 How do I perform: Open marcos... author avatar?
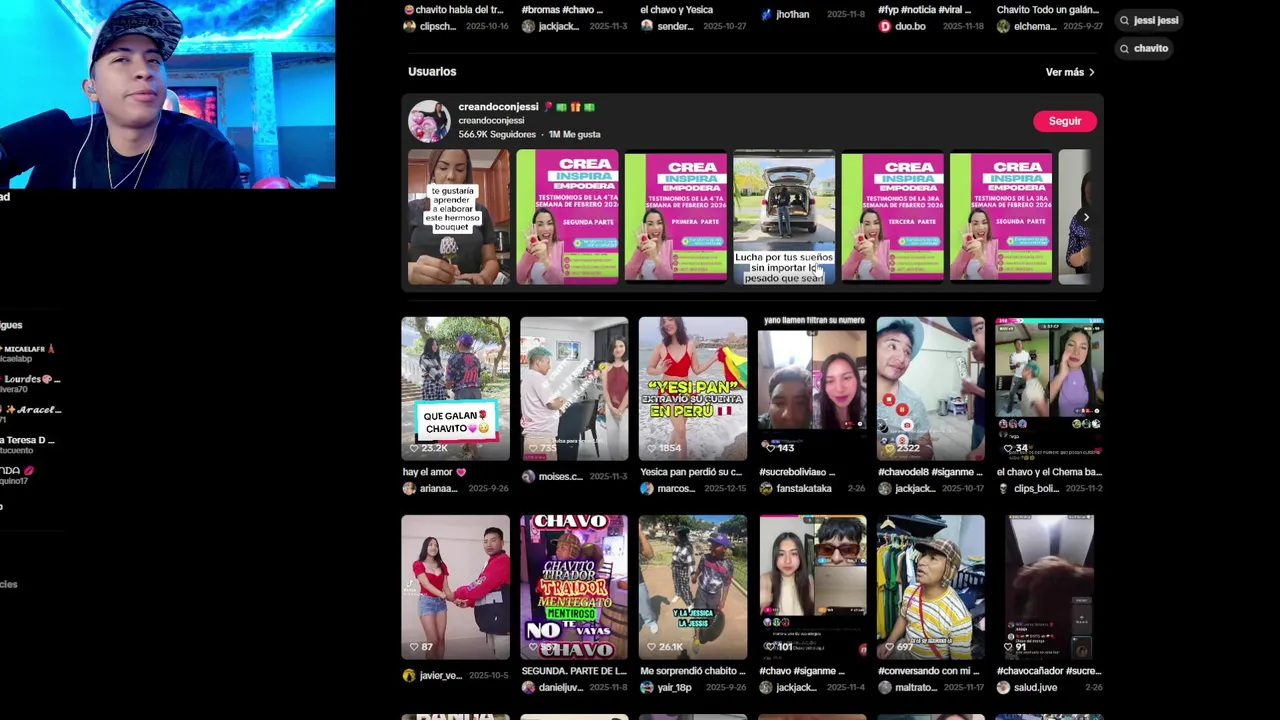[x=647, y=489]
